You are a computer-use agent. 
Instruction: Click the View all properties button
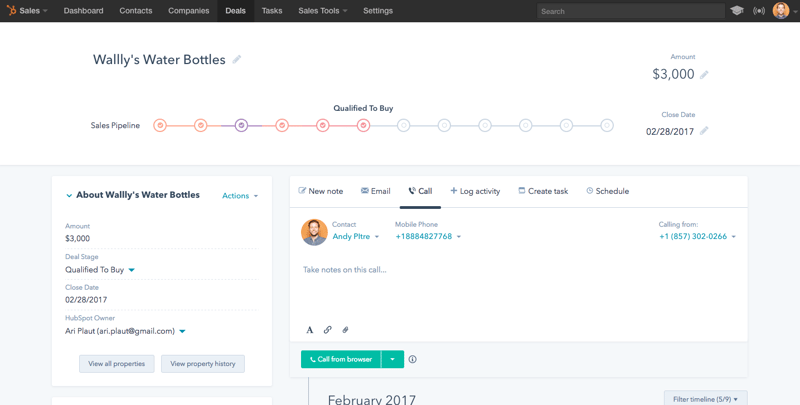(x=117, y=364)
